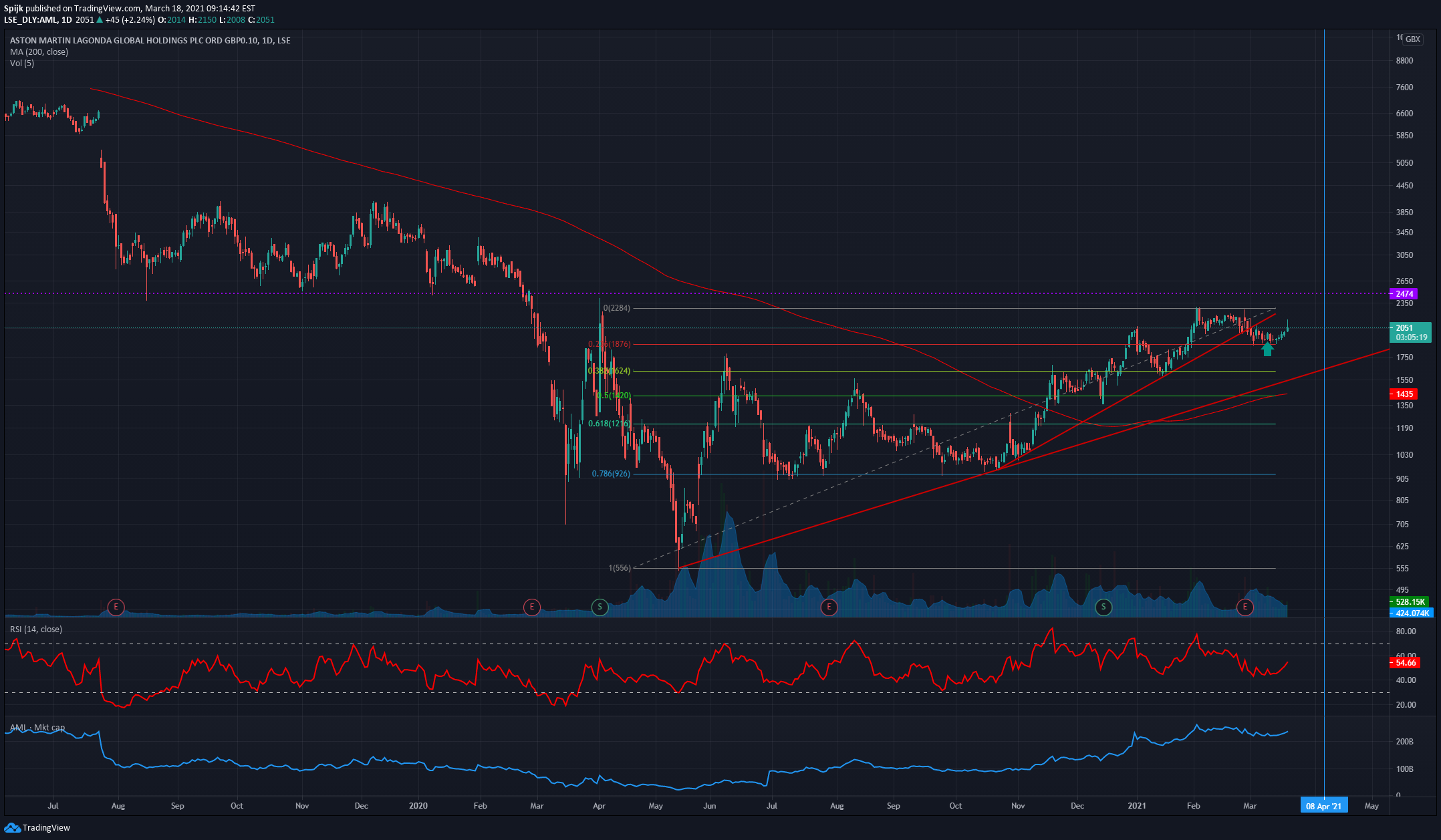This screenshot has width=1441, height=840.
Task: Click the purple 2474 price label
Action: (1404, 293)
